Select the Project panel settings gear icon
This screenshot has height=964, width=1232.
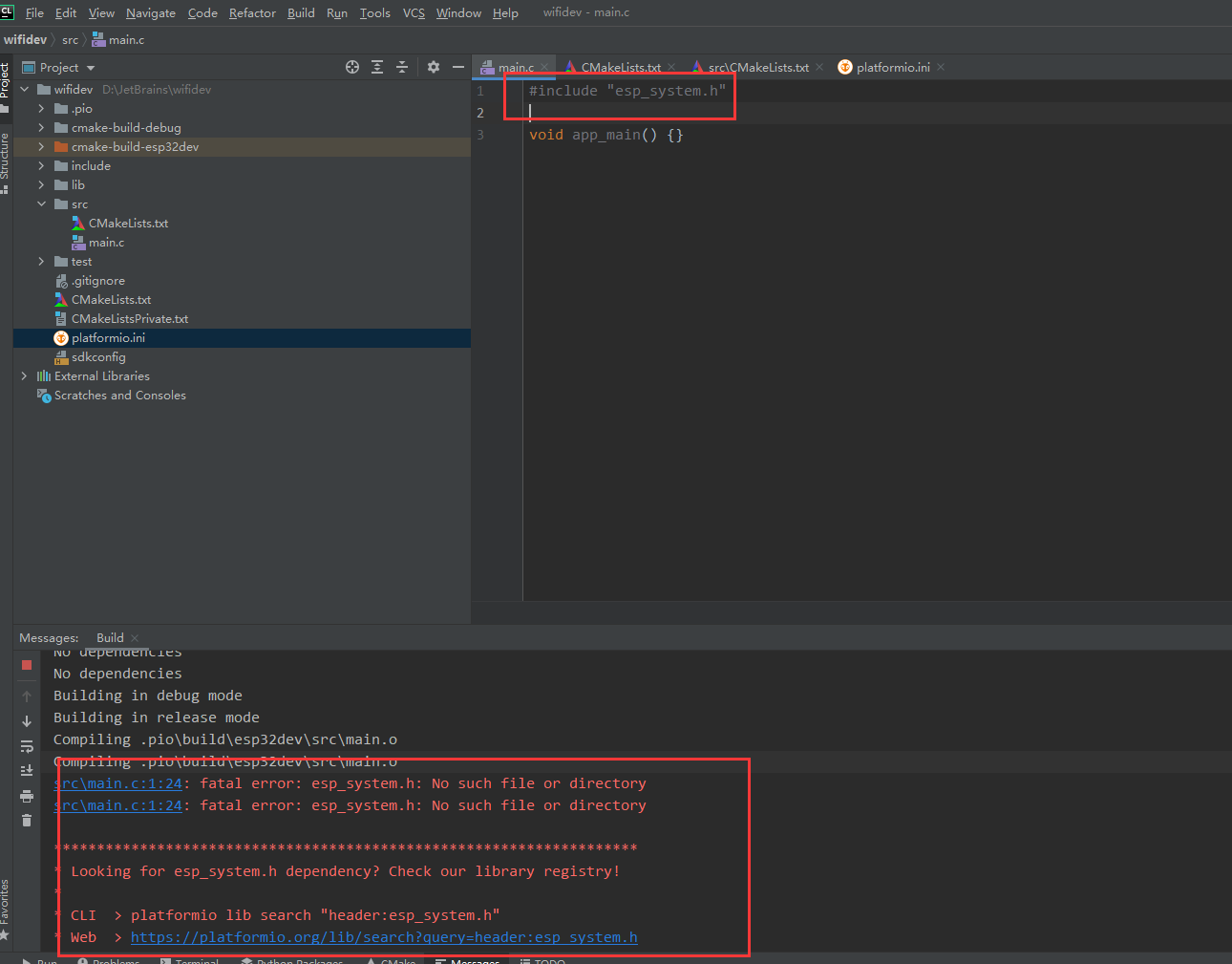point(434,67)
